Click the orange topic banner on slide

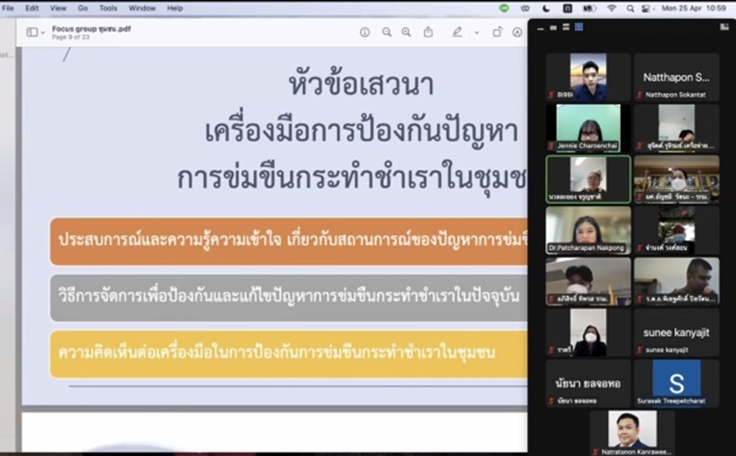[288, 242]
